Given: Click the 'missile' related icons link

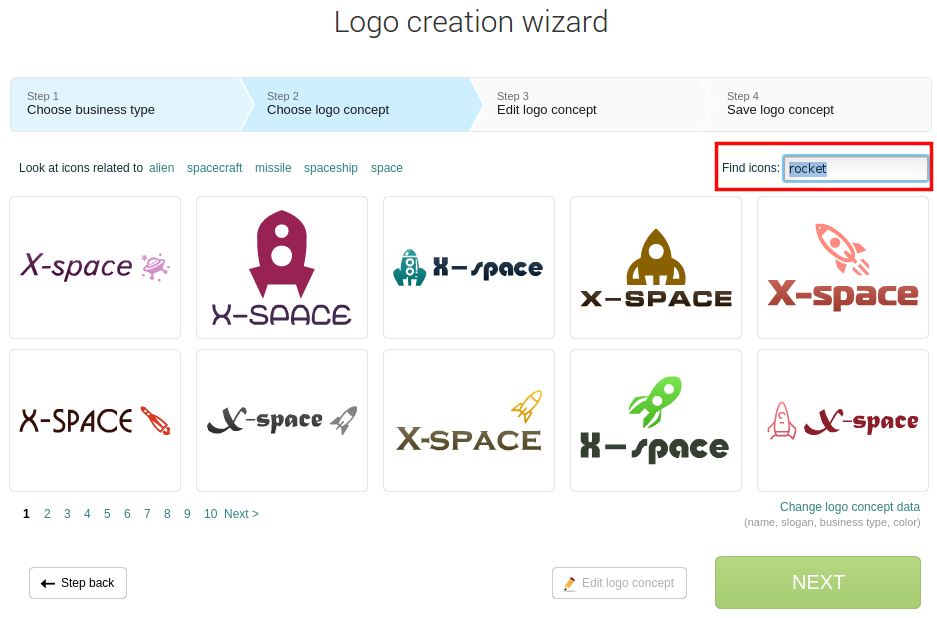Looking at the screenshot, I should click(273, 168).
